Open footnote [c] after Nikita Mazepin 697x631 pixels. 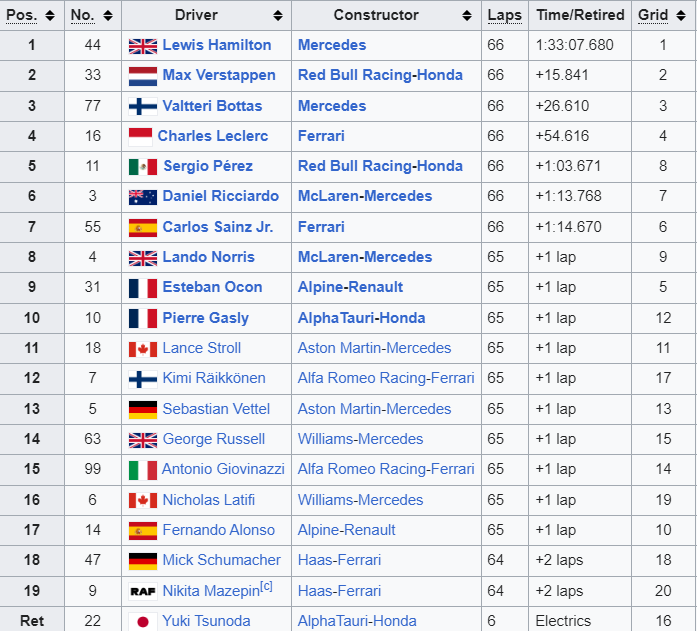266,586
